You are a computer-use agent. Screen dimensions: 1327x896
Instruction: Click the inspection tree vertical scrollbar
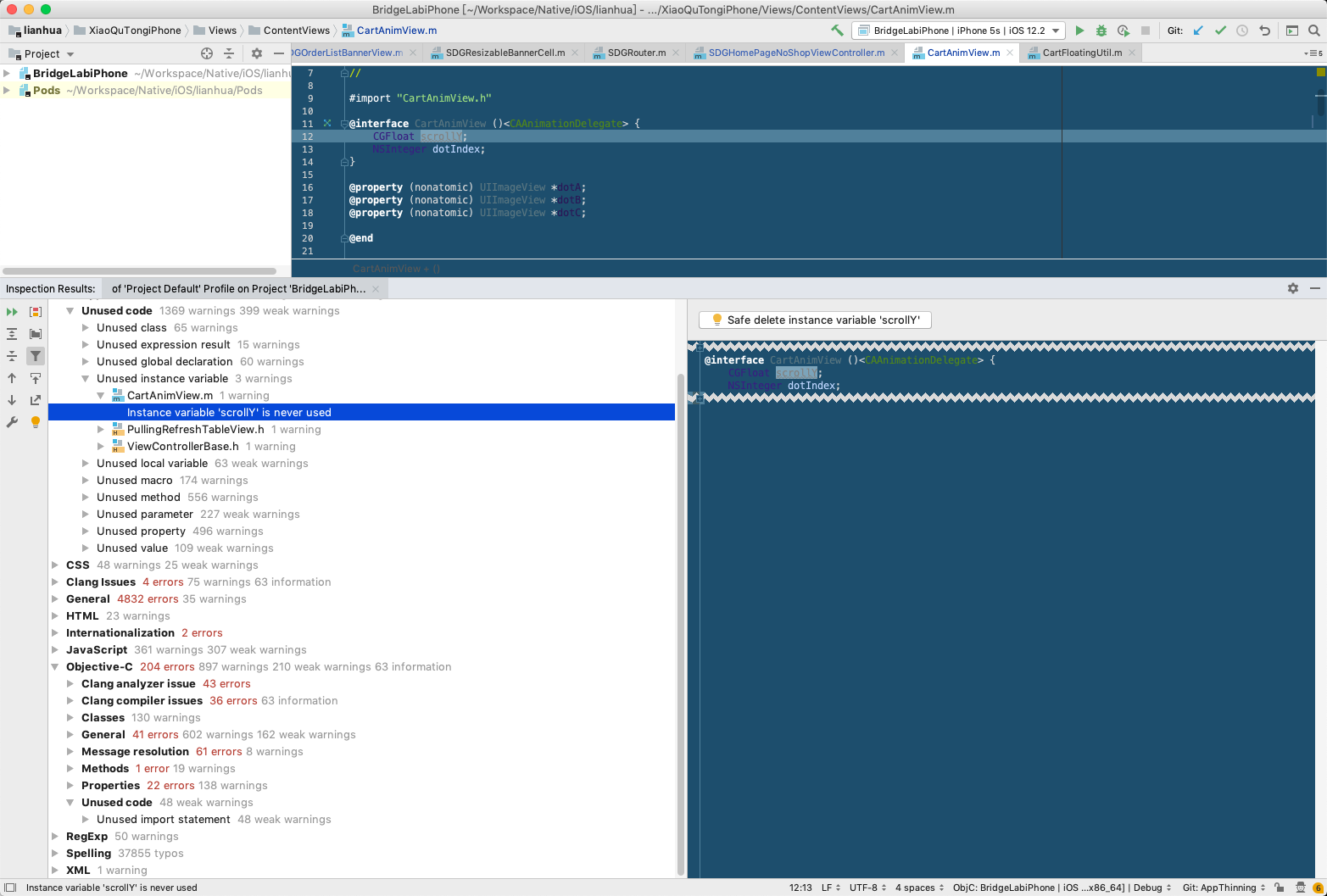click(680, 623)
